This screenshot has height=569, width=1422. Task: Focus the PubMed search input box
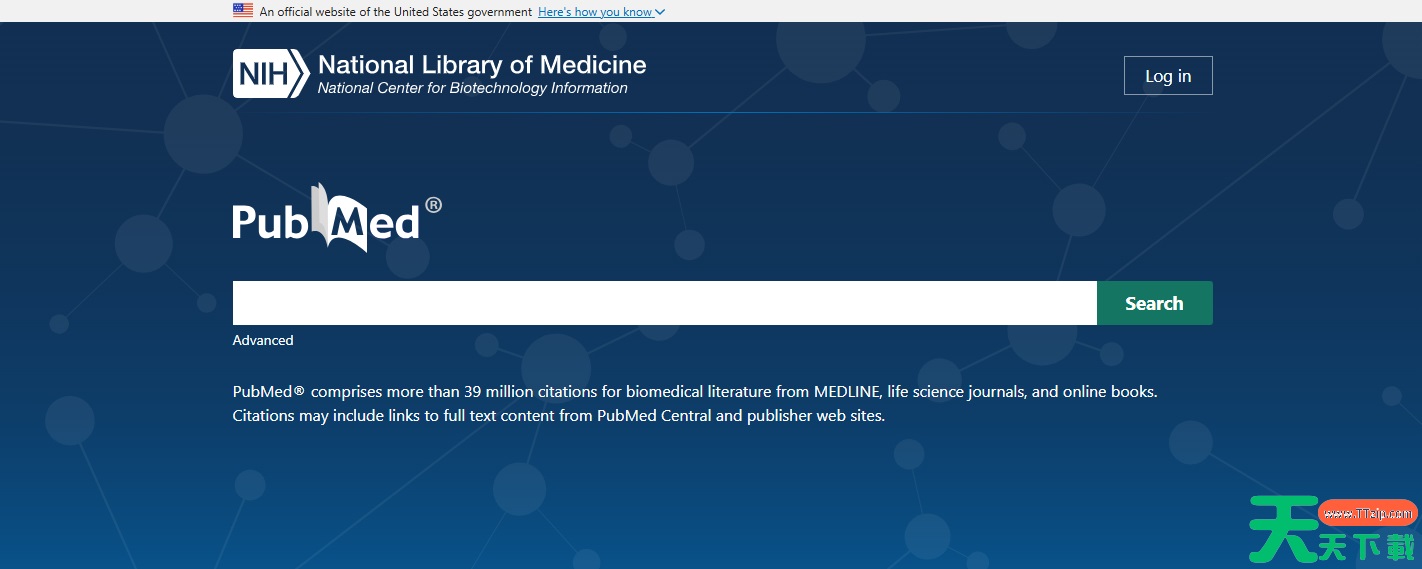click(664, 303)
